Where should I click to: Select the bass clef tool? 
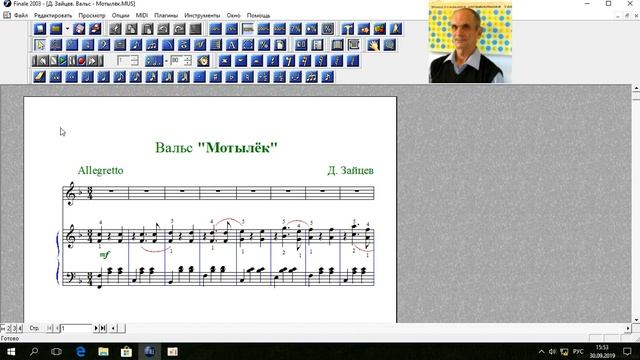pos(104,44)
